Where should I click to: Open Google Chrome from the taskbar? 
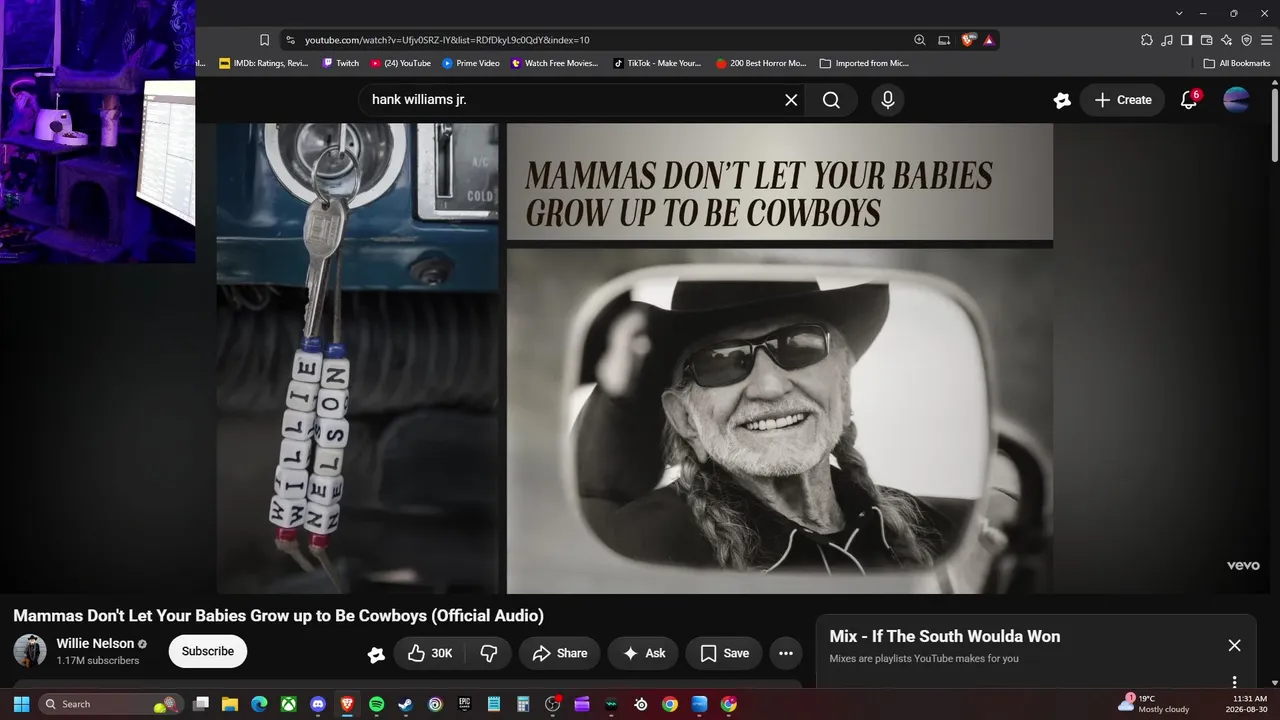[669, 704]
